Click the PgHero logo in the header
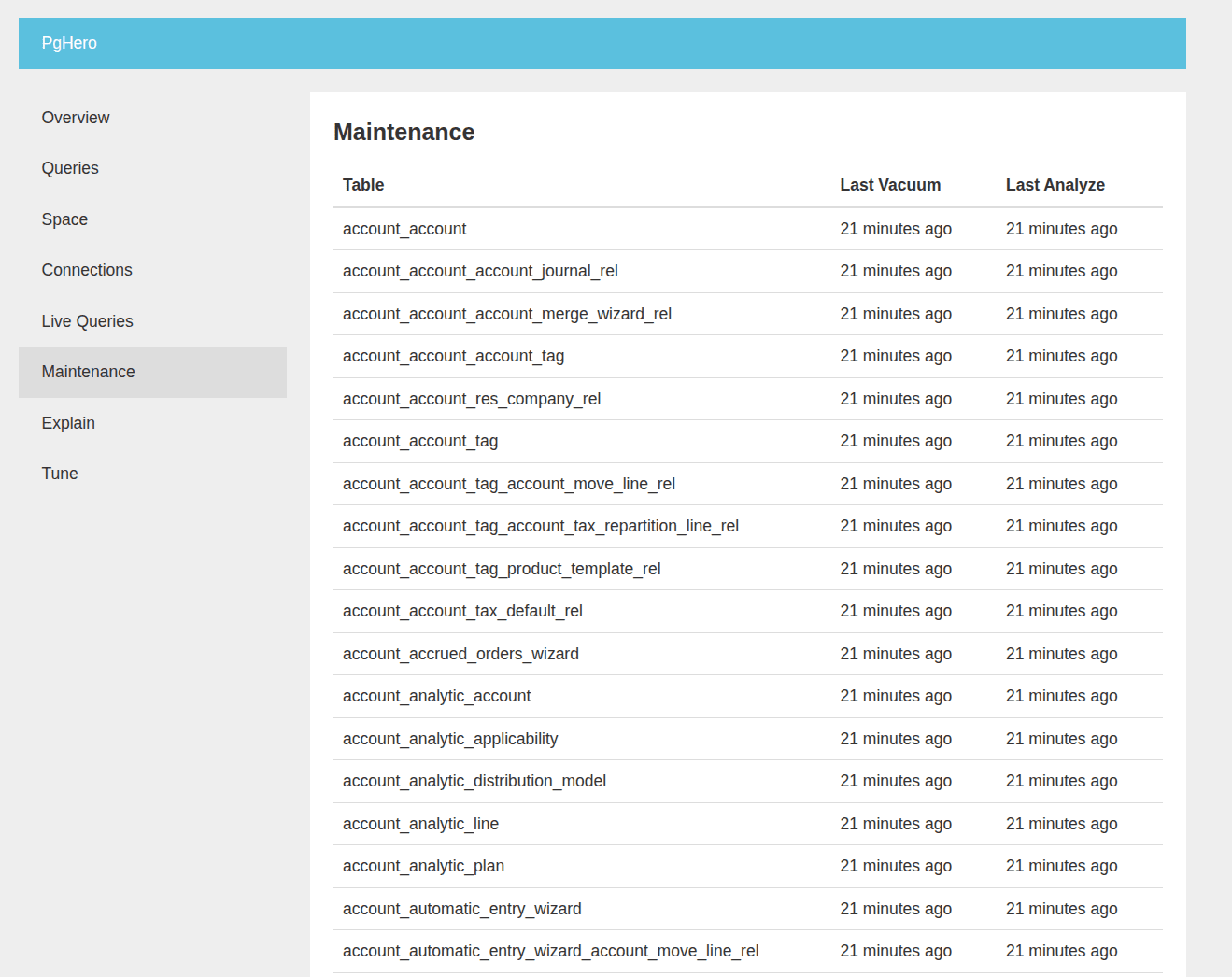 coord(69,43)
